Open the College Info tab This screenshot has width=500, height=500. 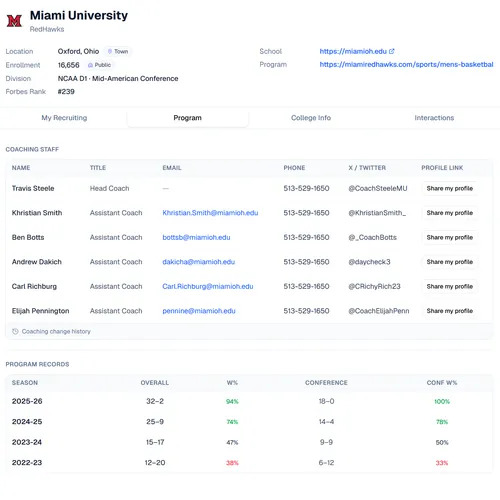coord(311,118)
